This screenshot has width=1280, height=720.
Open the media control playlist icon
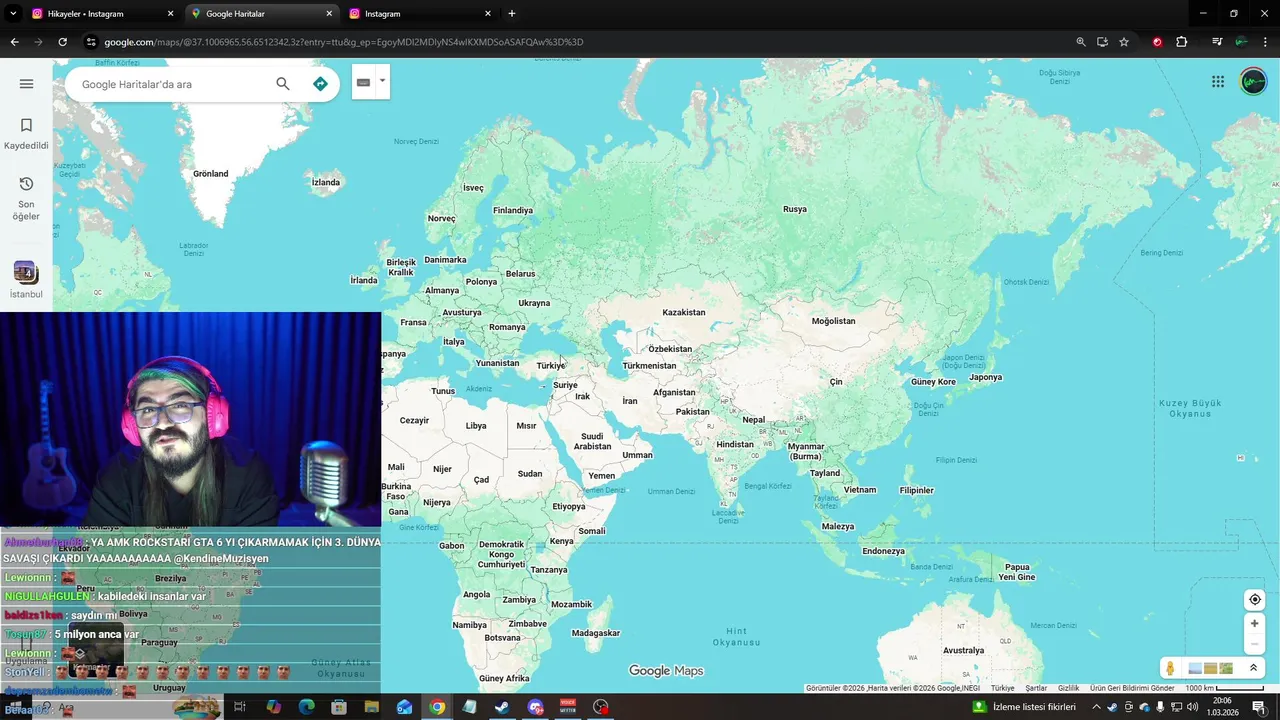(1217, 42)
